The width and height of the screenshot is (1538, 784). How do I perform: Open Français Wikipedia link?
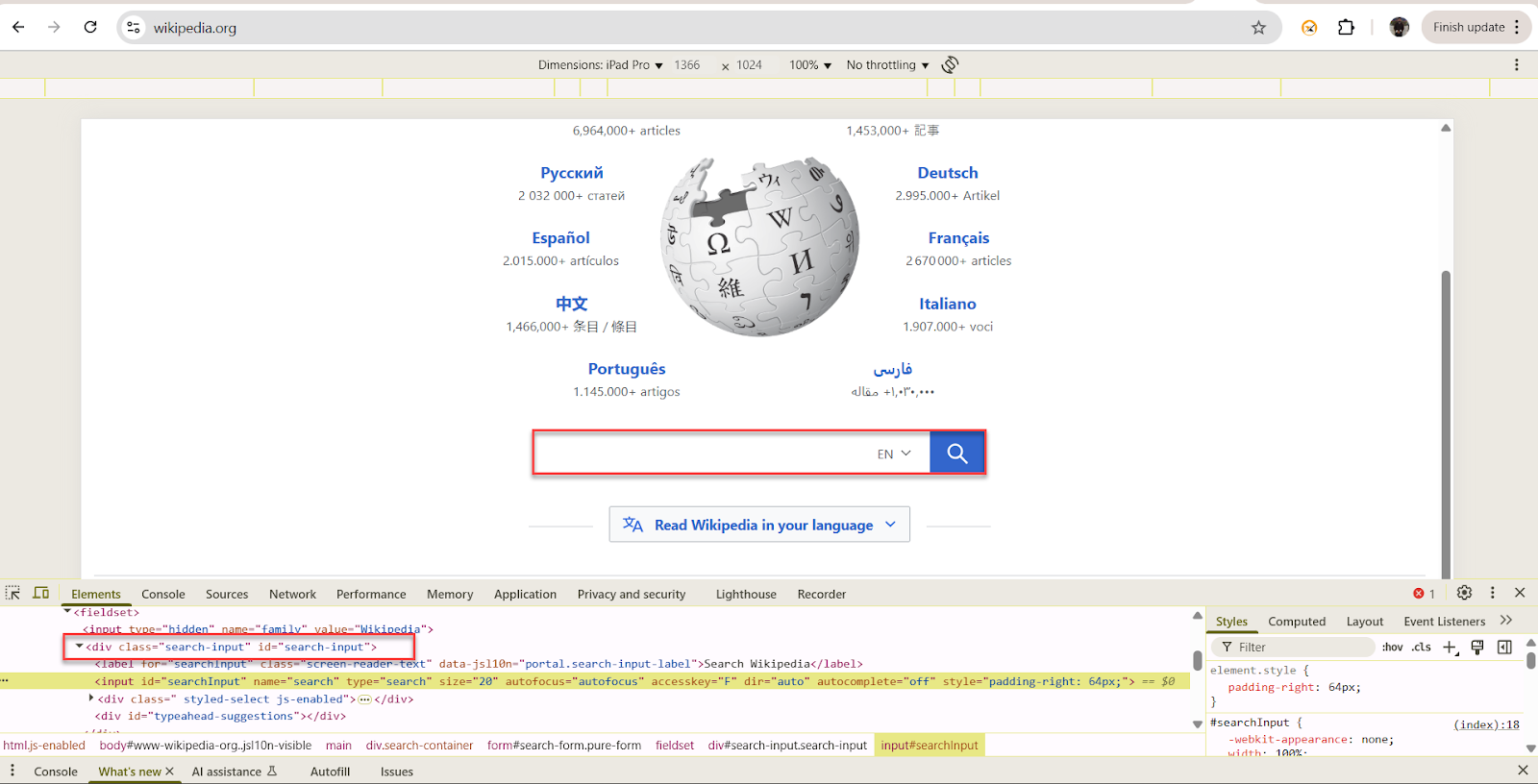pos(958,238)
